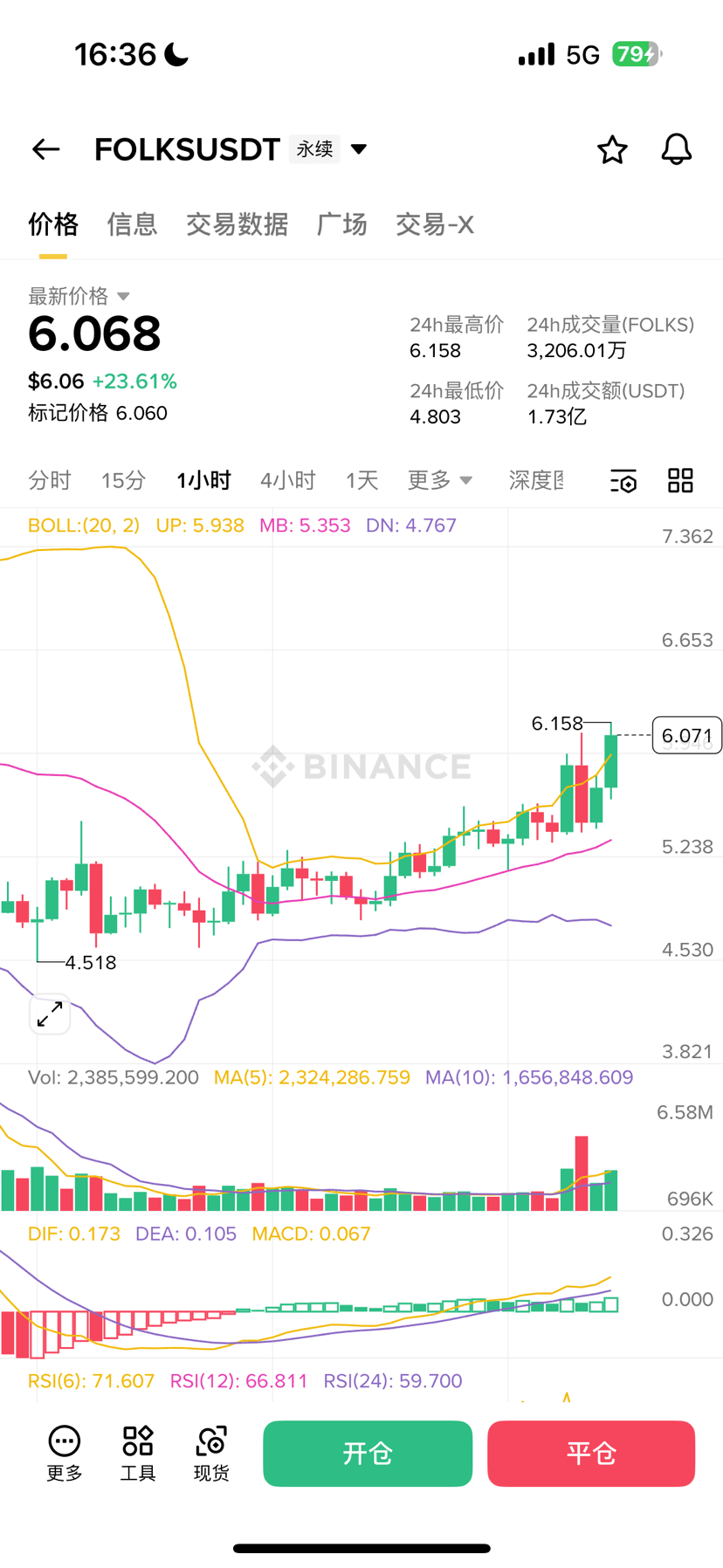Tap the UP: 5.938 Bollinger value
723x1568 pixels.
[x=200, y=526]
